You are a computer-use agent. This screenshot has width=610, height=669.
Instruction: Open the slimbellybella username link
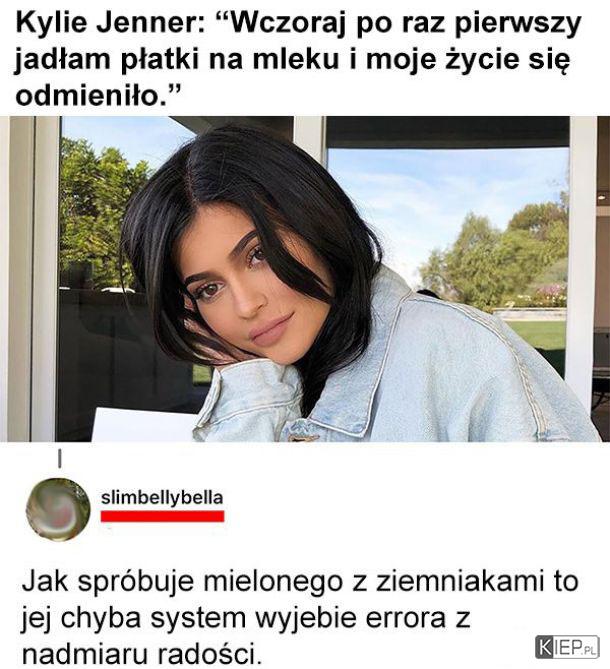162,497
